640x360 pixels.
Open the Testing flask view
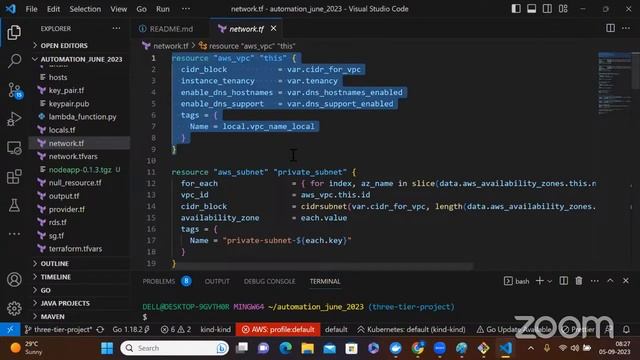pos(14,205)
